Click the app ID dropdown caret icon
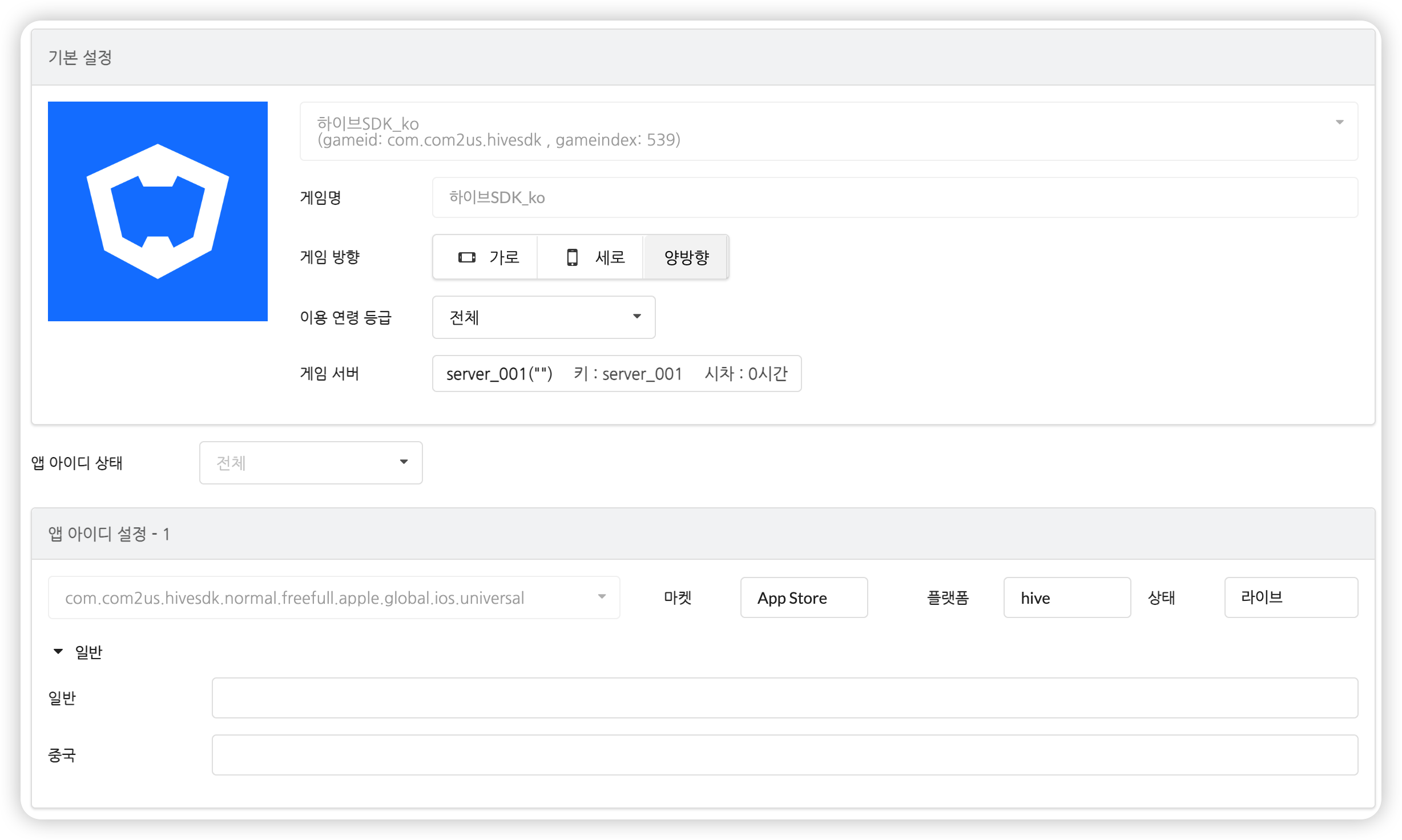This screenshot has height=840, width=1402. 602,597
